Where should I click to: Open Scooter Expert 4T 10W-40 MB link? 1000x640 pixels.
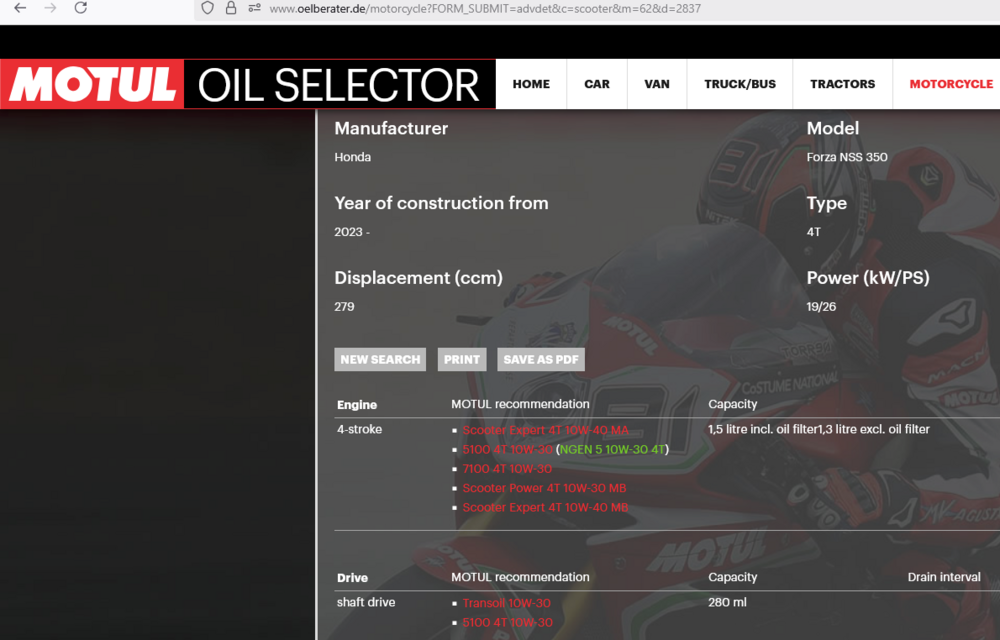pos(545,507)
